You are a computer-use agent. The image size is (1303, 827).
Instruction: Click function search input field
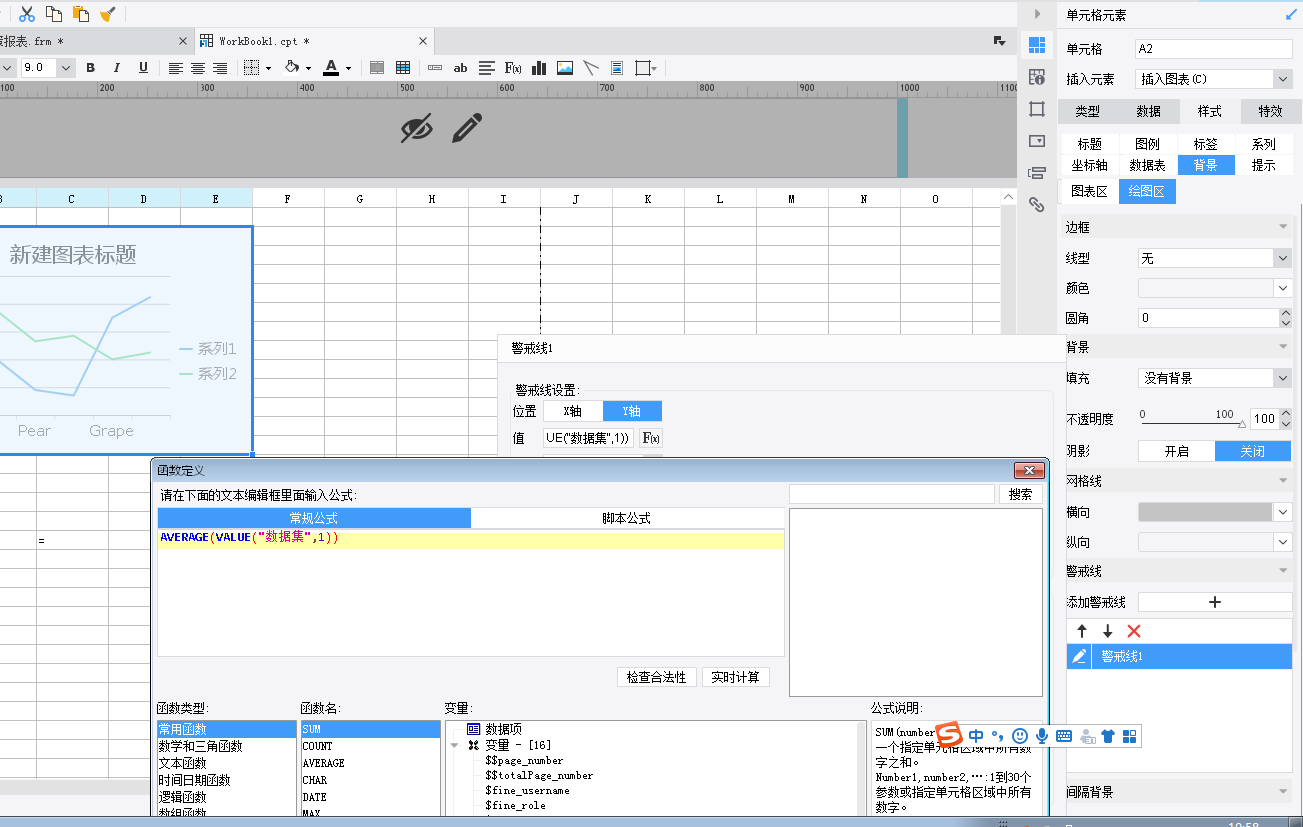(x=891, y=494)
